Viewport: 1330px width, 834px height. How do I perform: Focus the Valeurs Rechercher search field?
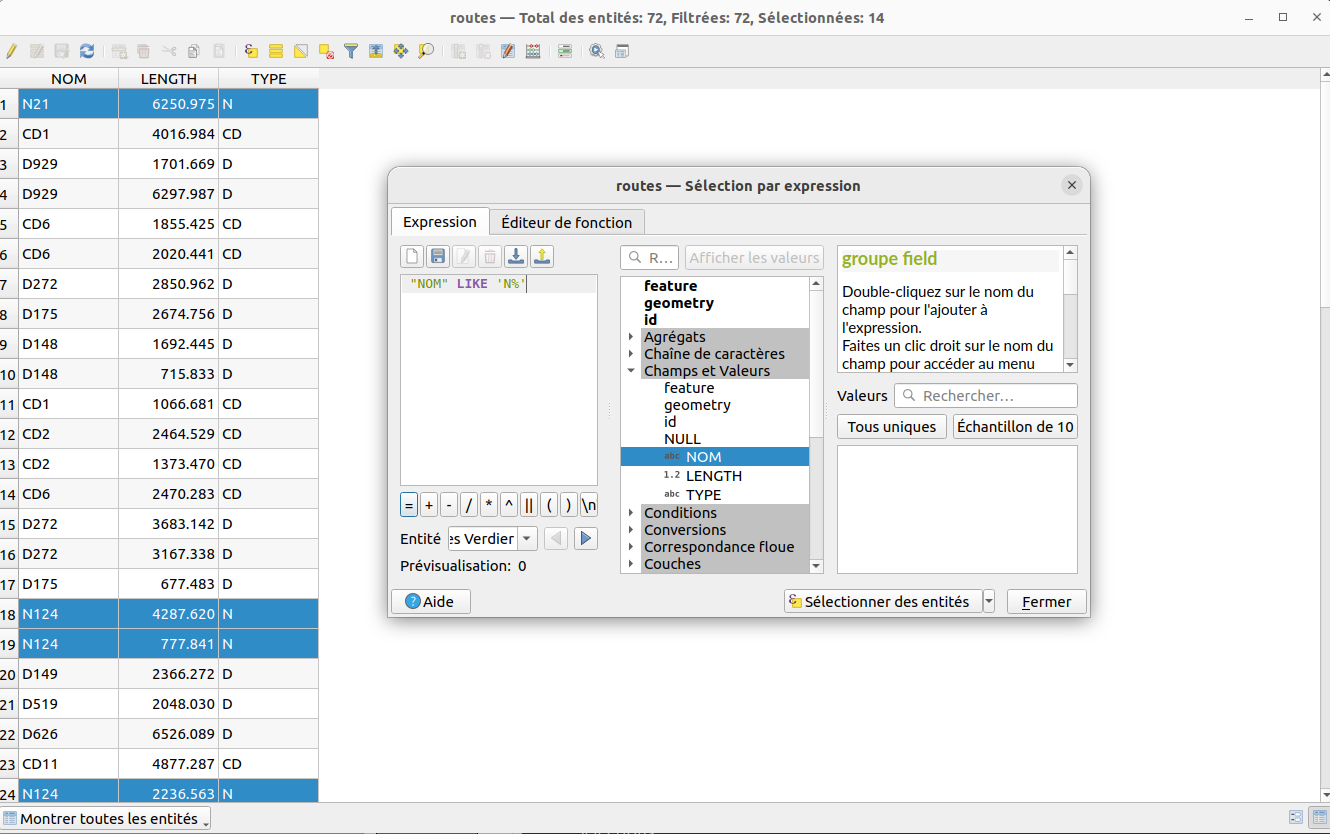click(x=986, y=396)
